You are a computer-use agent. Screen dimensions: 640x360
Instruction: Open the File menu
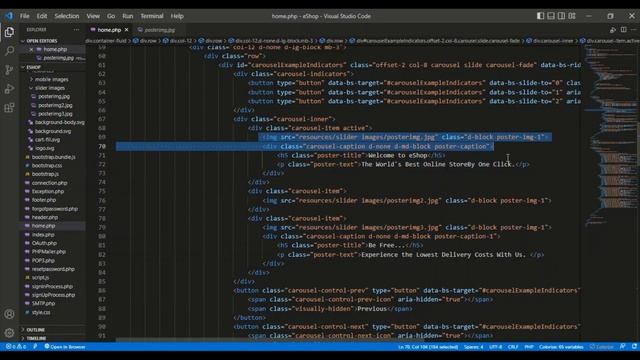point(25,16)
